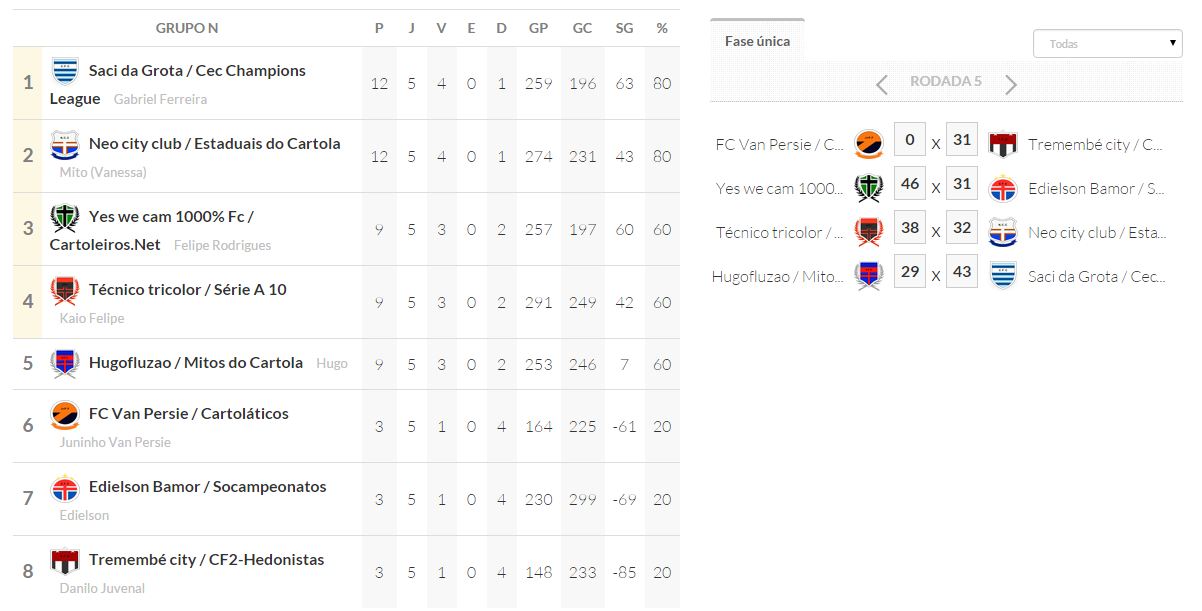Open Hugofluzao / Mitos do Cartola team link
1202x611 pixels.
(x=195, y=363)
